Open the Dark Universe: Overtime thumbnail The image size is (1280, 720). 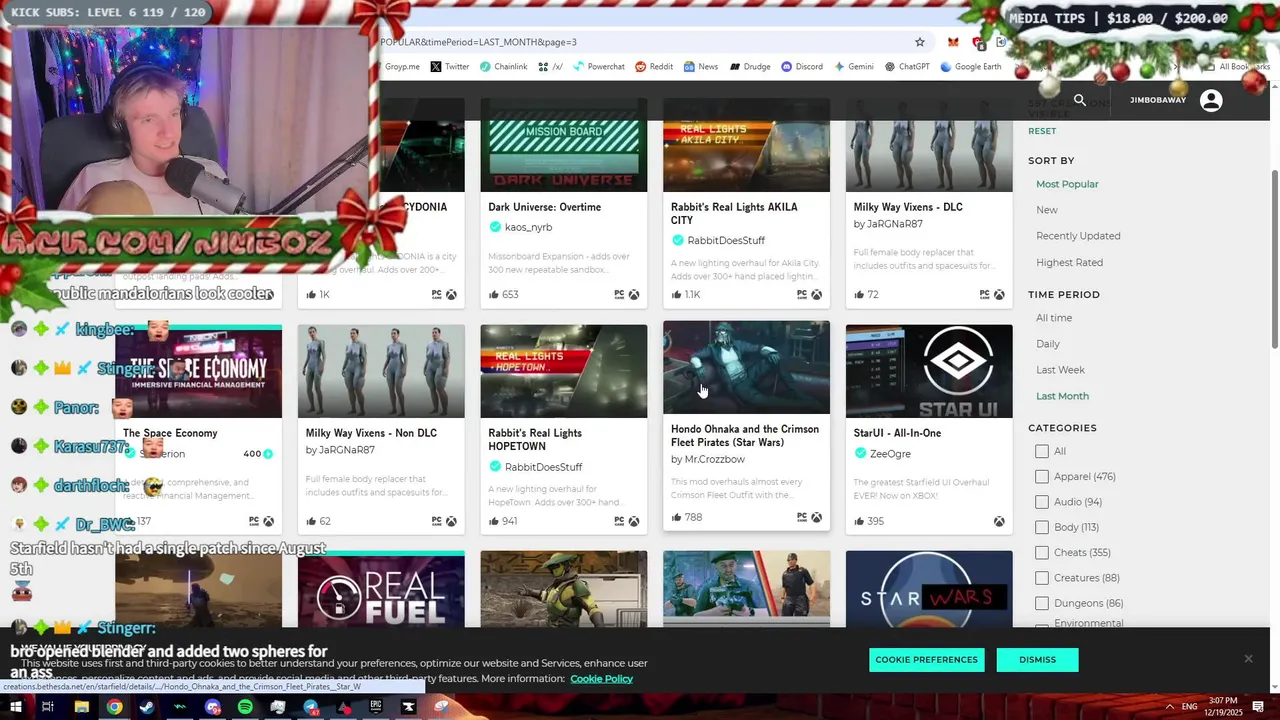(x=564, y=146)
